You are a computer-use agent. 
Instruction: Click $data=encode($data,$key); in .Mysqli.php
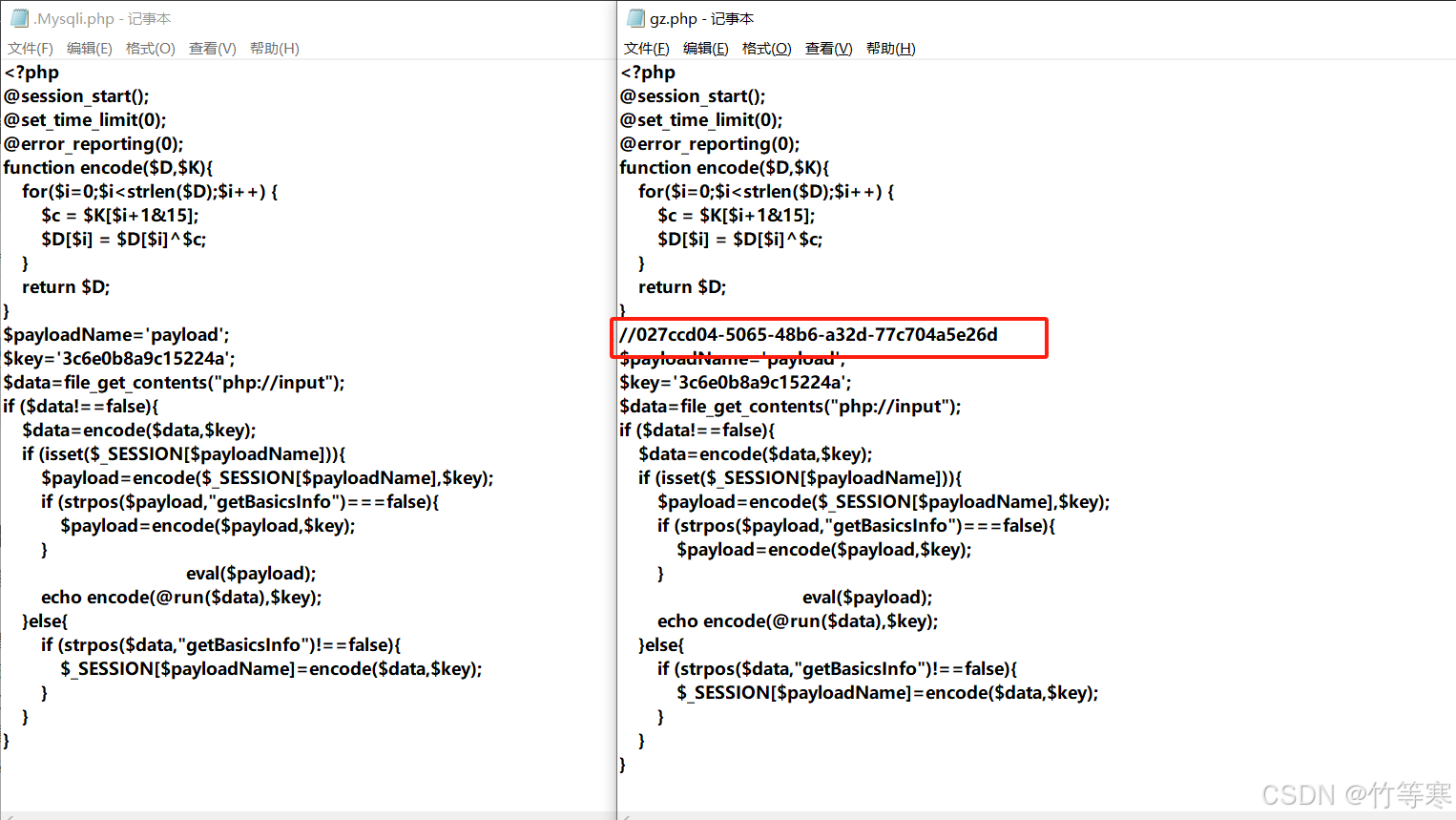[x=139, y=431]
